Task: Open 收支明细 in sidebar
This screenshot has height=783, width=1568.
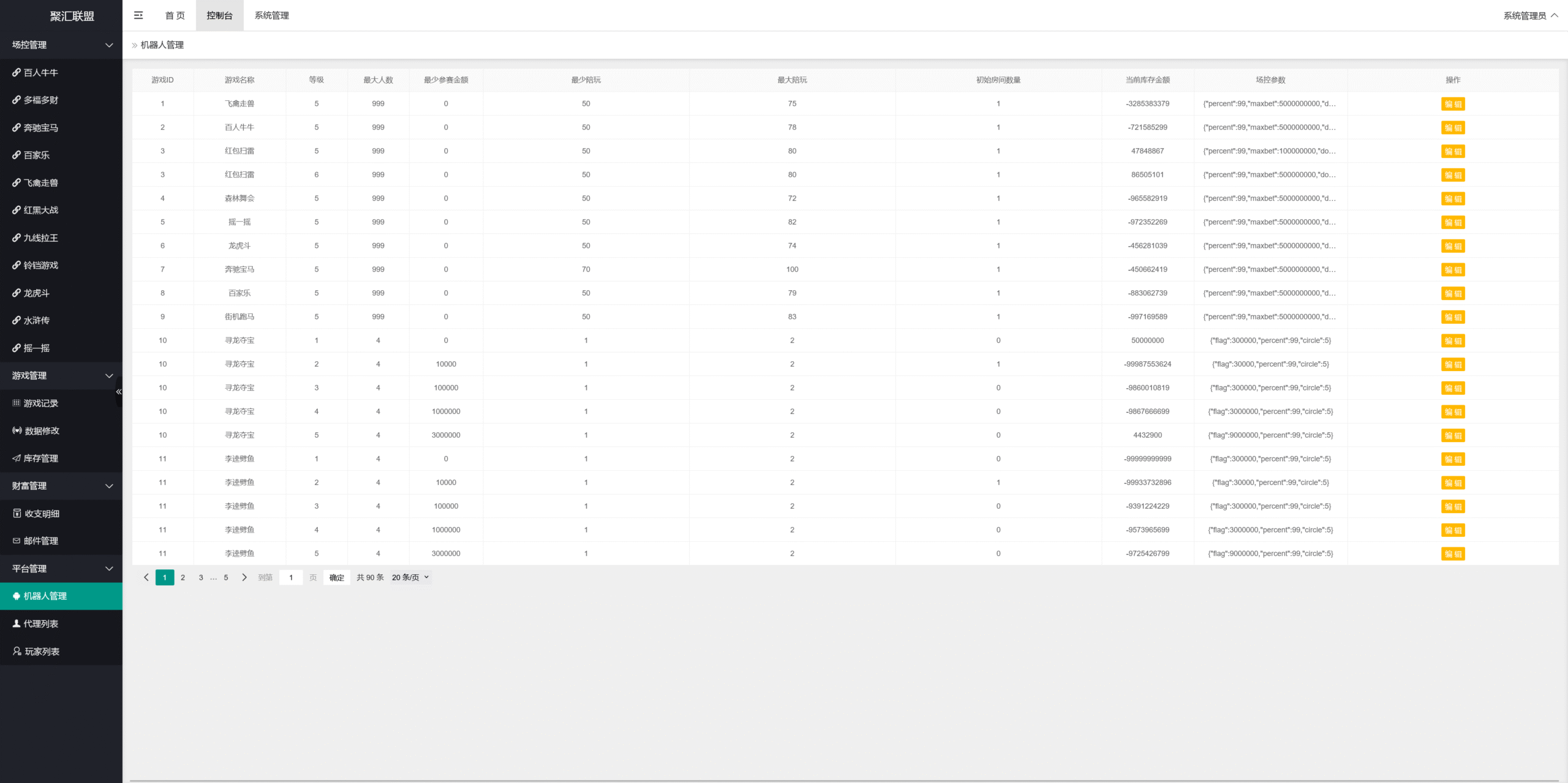Action: 42,514
